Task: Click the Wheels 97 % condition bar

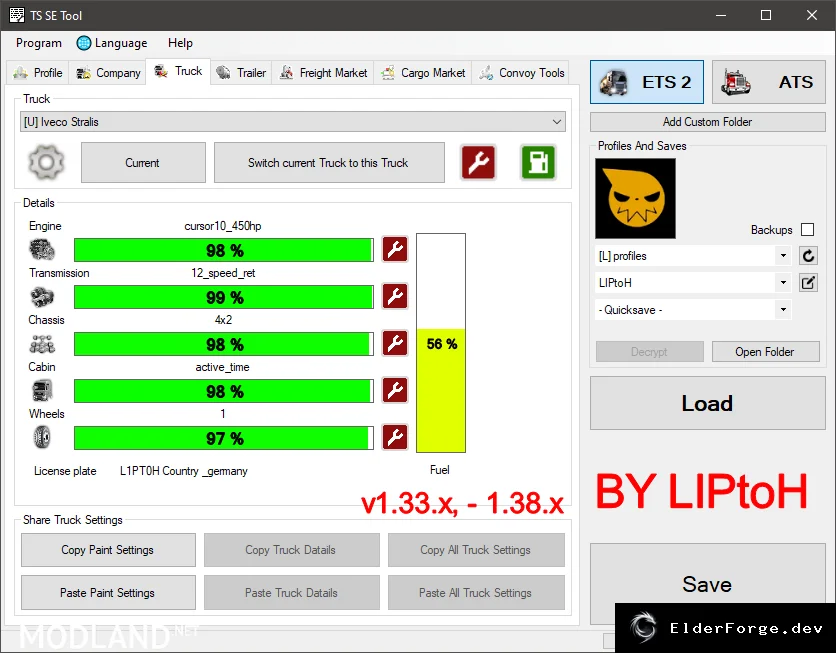Action: click(224, 438)
